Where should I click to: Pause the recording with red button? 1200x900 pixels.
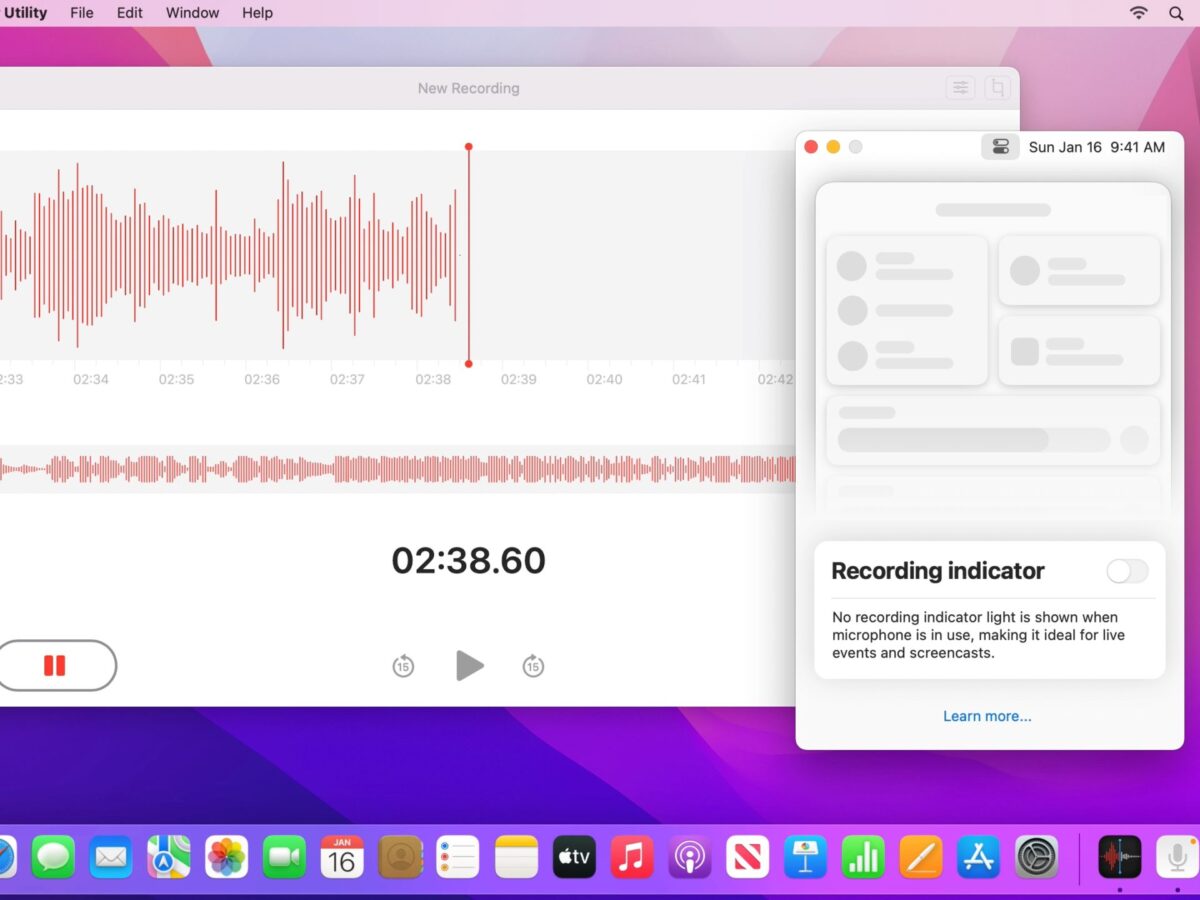(x=55, y=666)
